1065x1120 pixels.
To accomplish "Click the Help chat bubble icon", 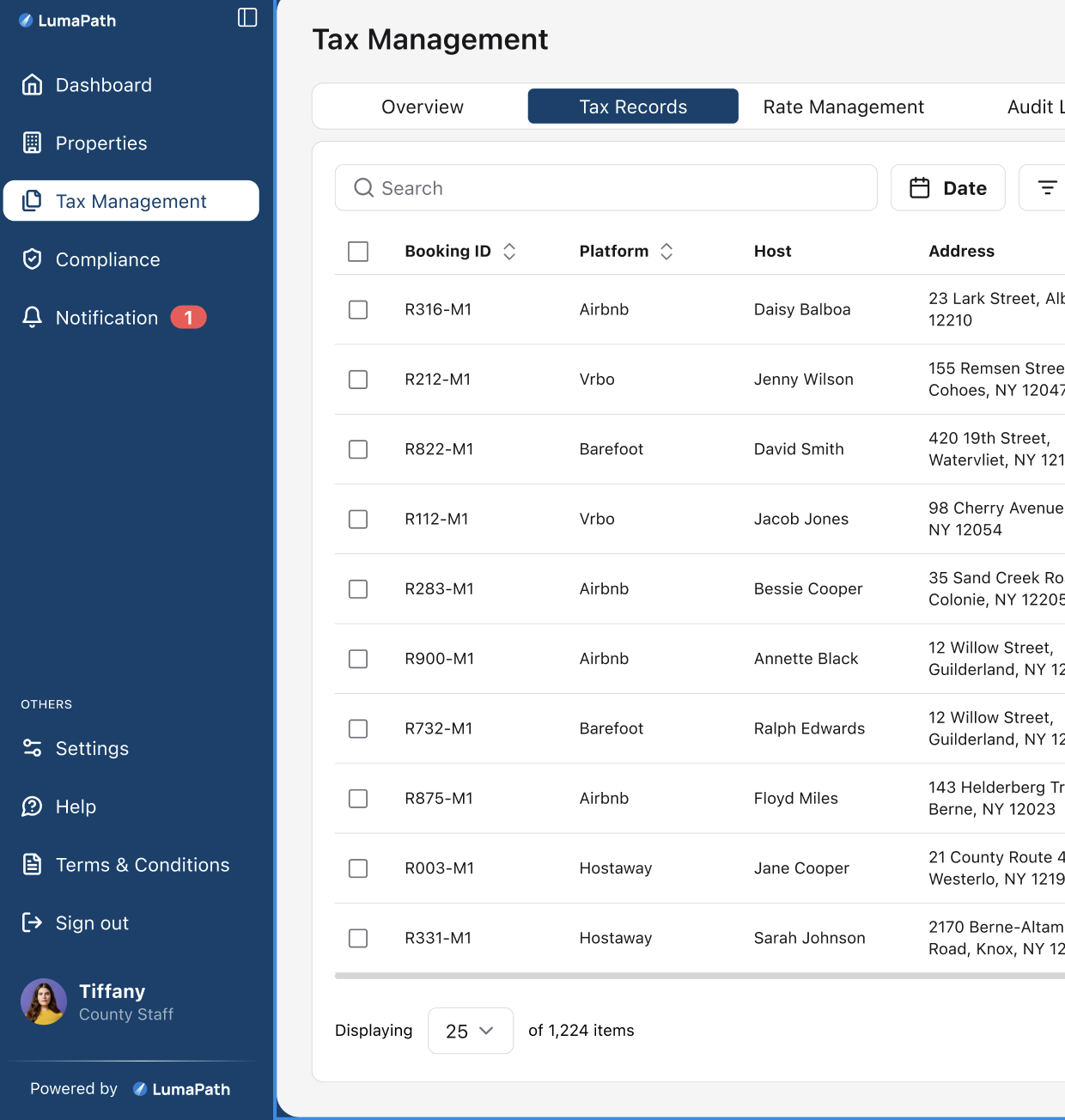I will [32, 807].
